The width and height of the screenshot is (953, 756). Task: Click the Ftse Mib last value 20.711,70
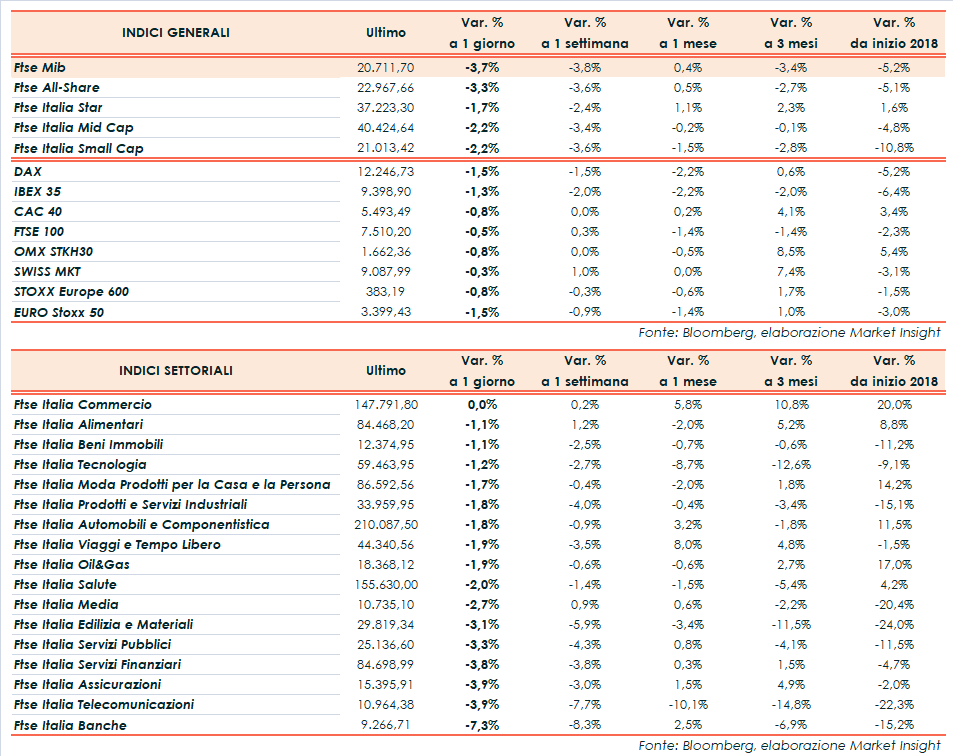pos(385,67)
